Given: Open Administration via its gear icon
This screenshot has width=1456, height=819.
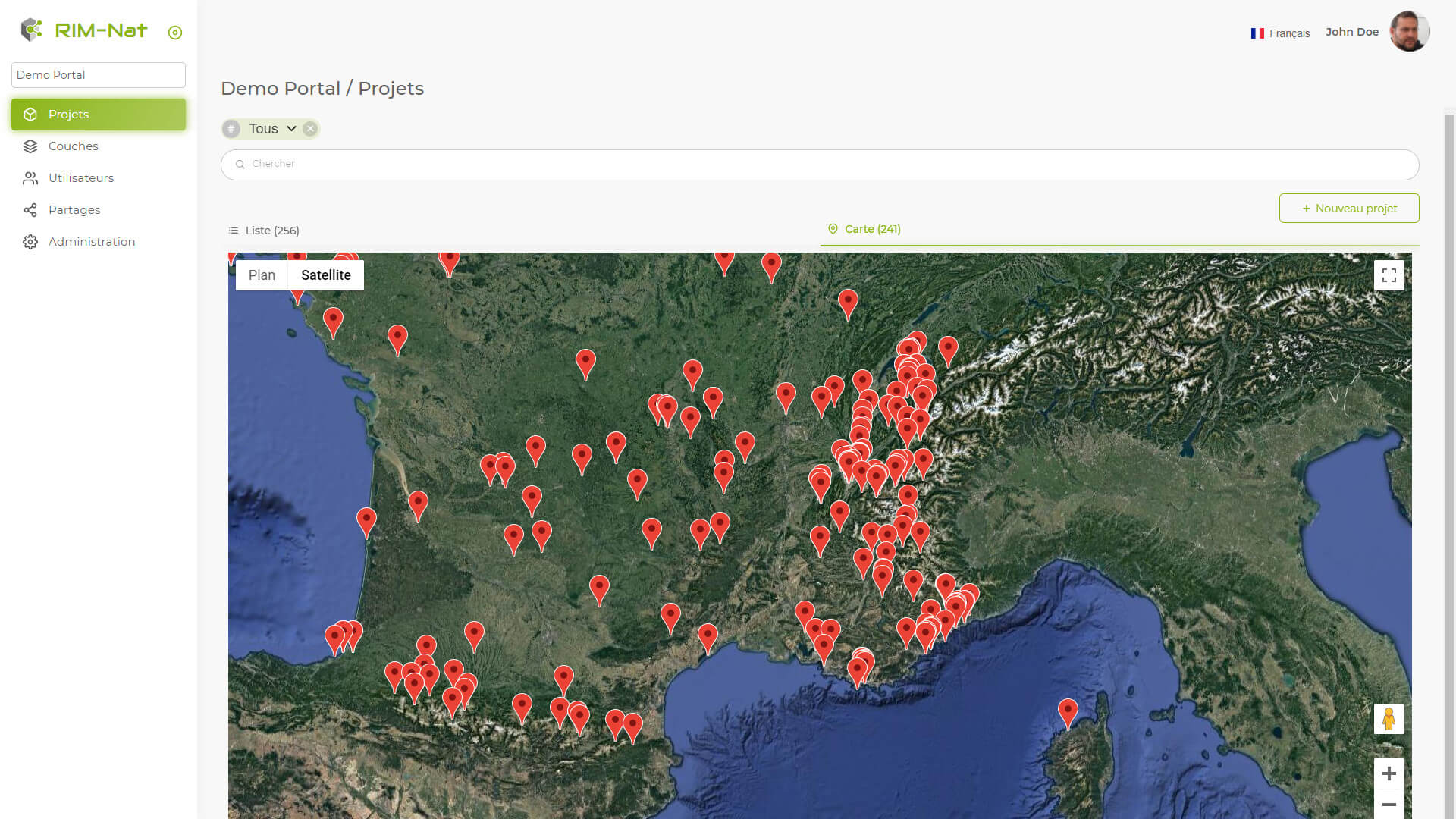Looking at the screenshot, I should point(30,242).
